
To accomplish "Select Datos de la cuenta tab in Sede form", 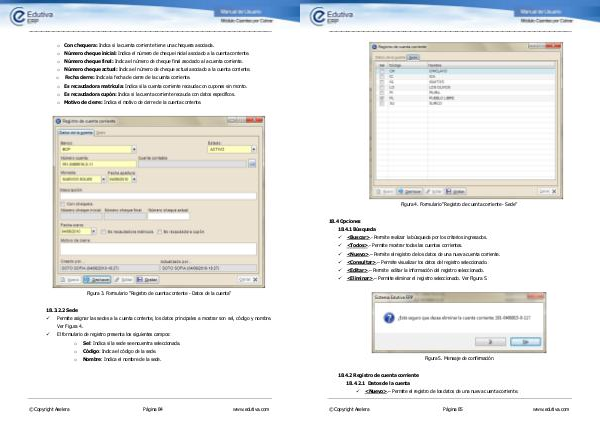I will 392,57.
